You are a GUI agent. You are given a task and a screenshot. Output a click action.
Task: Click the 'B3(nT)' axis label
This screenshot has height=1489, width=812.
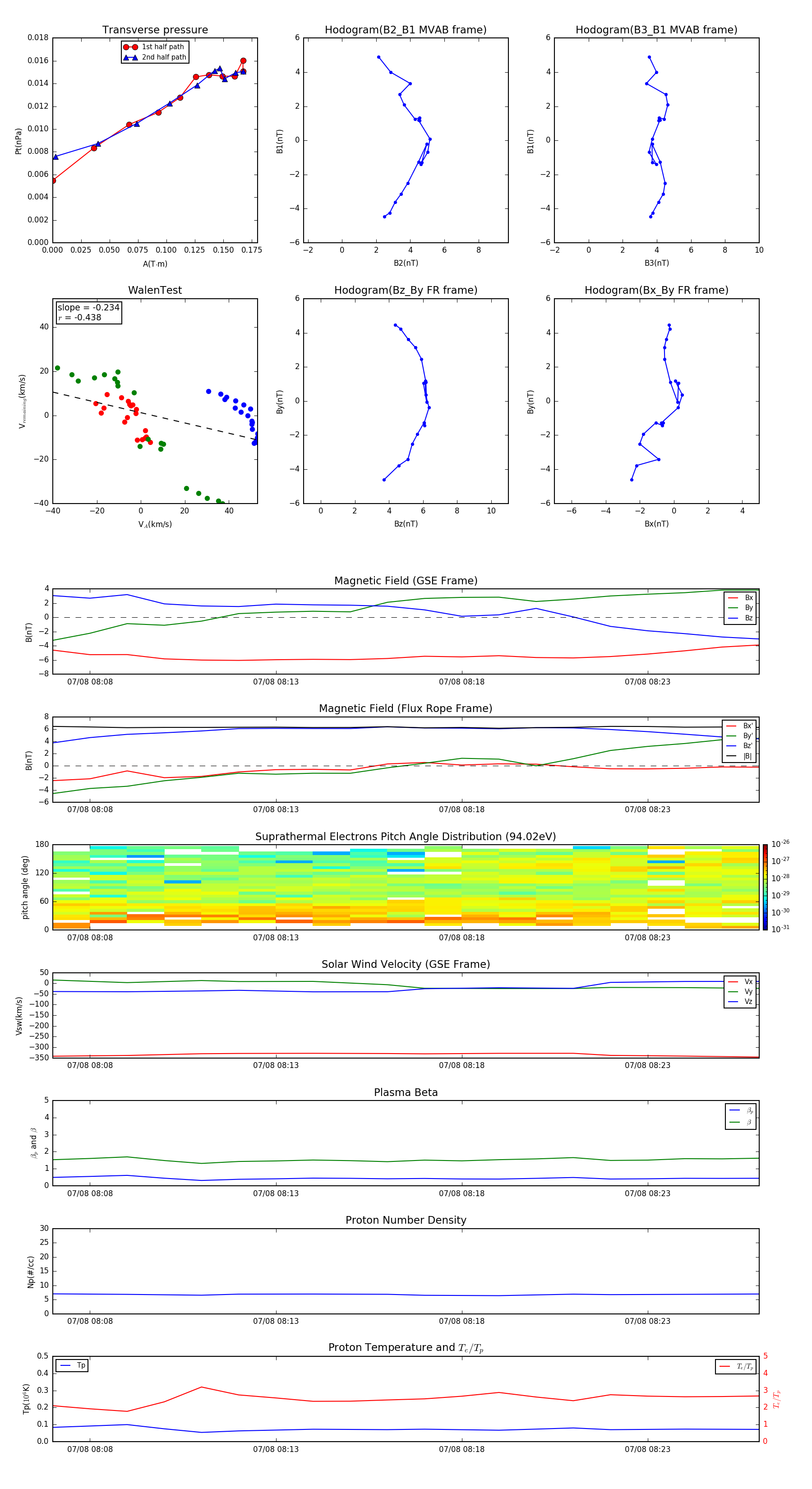656,263
